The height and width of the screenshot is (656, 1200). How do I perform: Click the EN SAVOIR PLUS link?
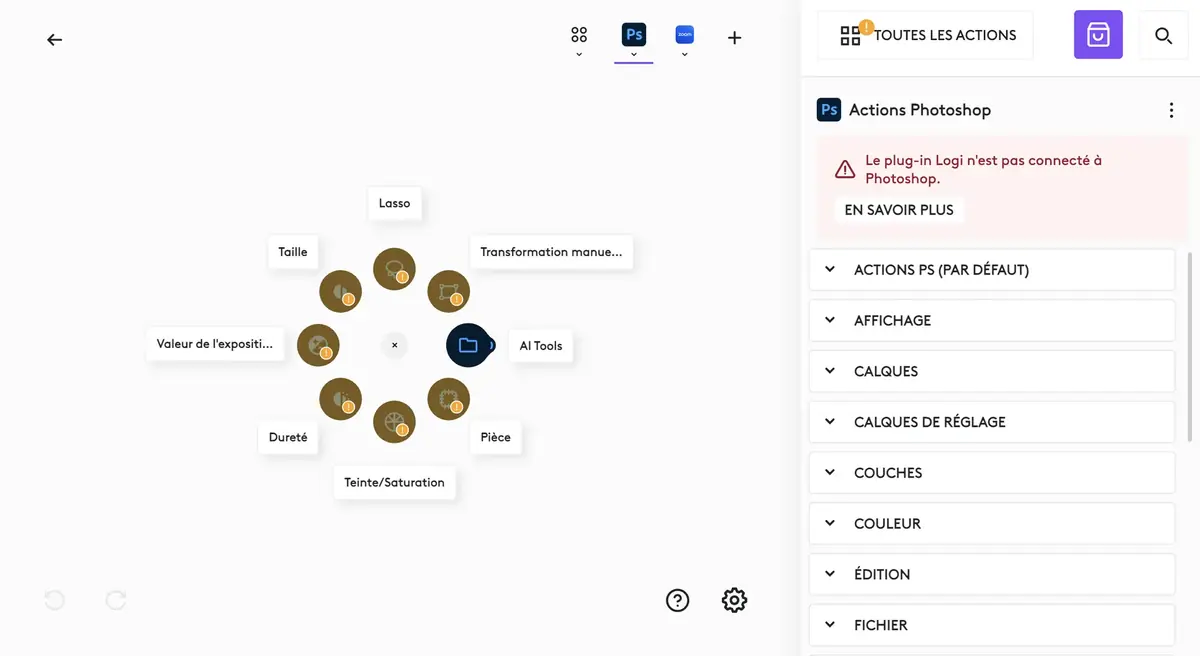pyautogui.click(x=898, y=210)
